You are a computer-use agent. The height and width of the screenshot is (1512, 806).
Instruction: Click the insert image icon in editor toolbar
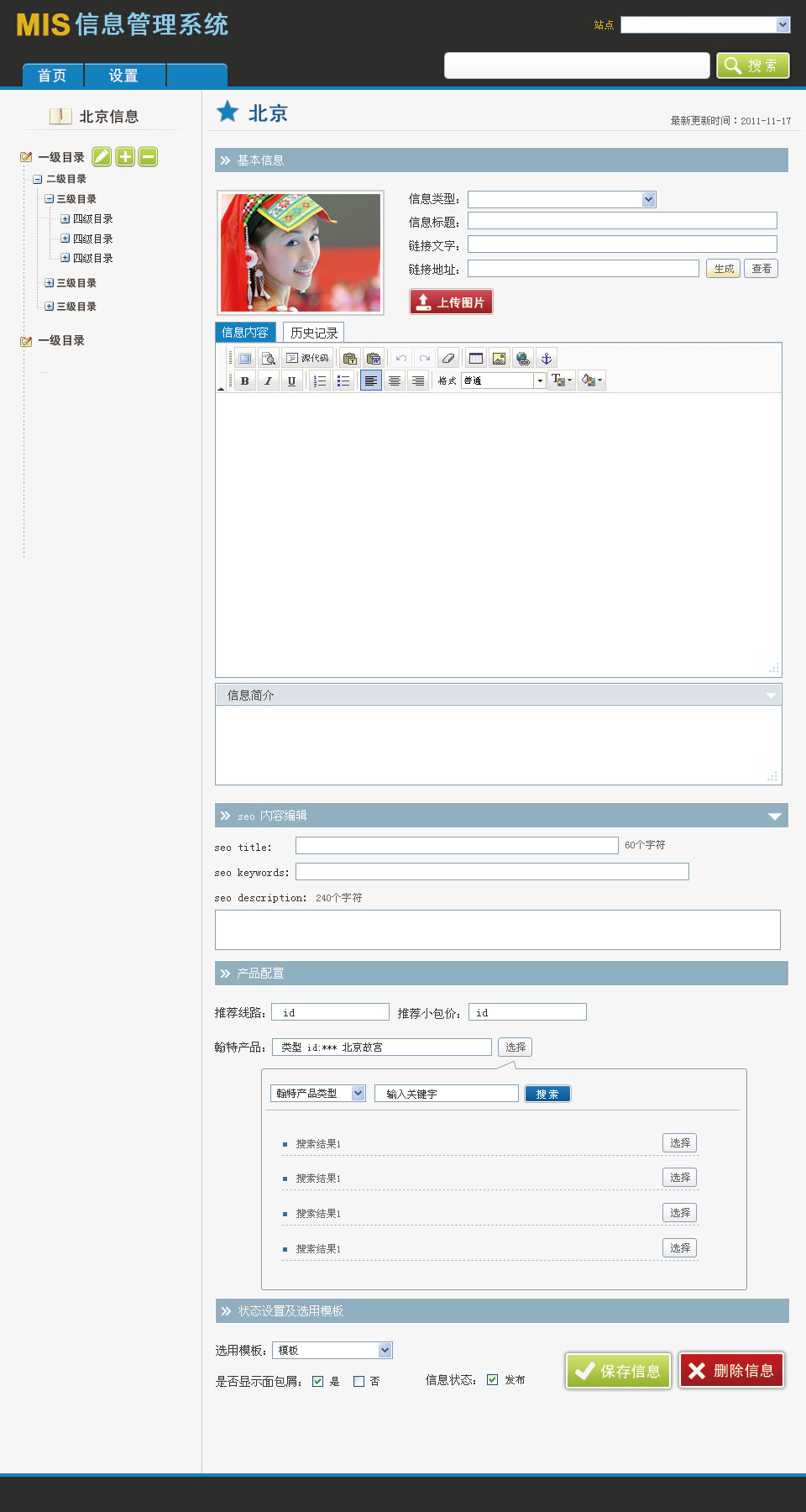point(500,359)
